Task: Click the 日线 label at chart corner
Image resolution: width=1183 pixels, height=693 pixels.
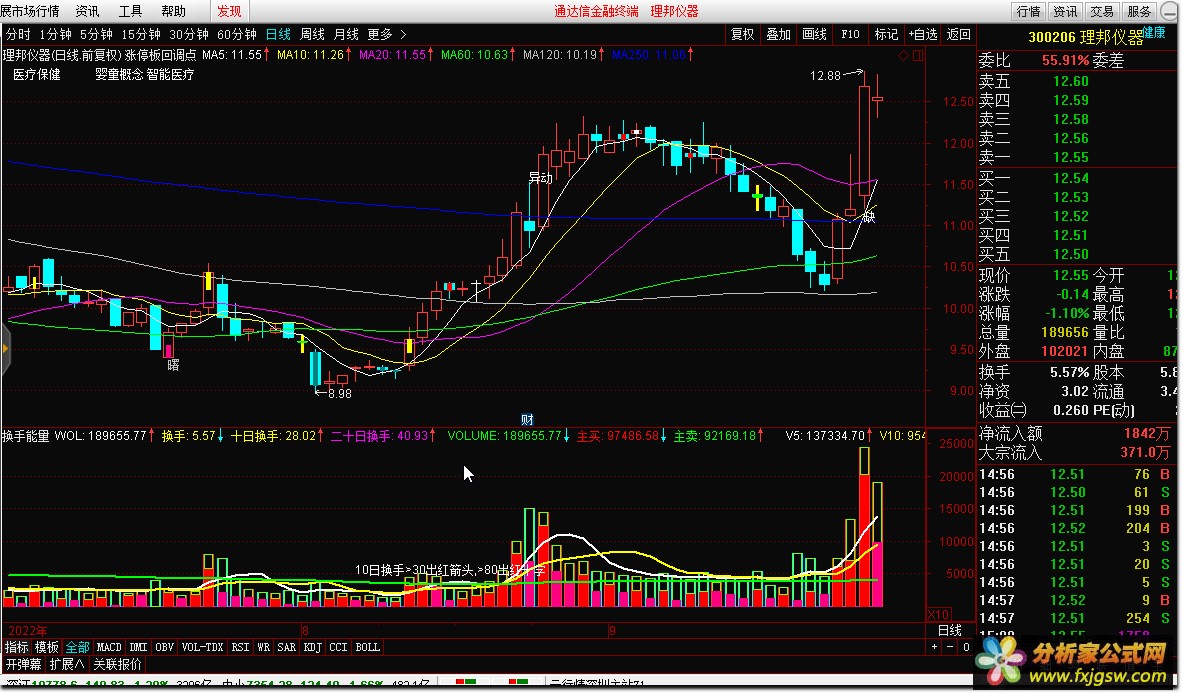Action: [949, 630]
